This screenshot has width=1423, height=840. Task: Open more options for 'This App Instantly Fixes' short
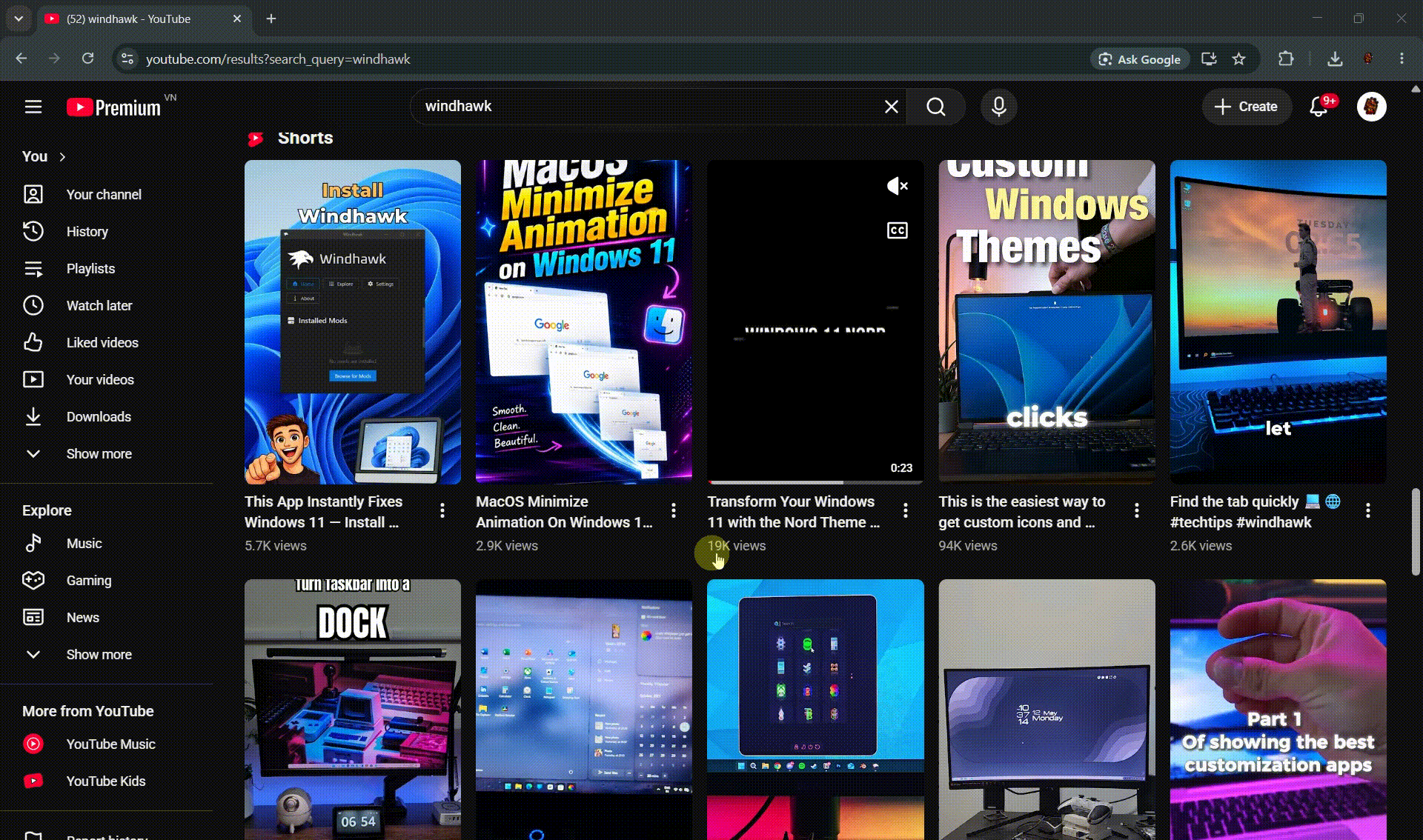[442, 510]
